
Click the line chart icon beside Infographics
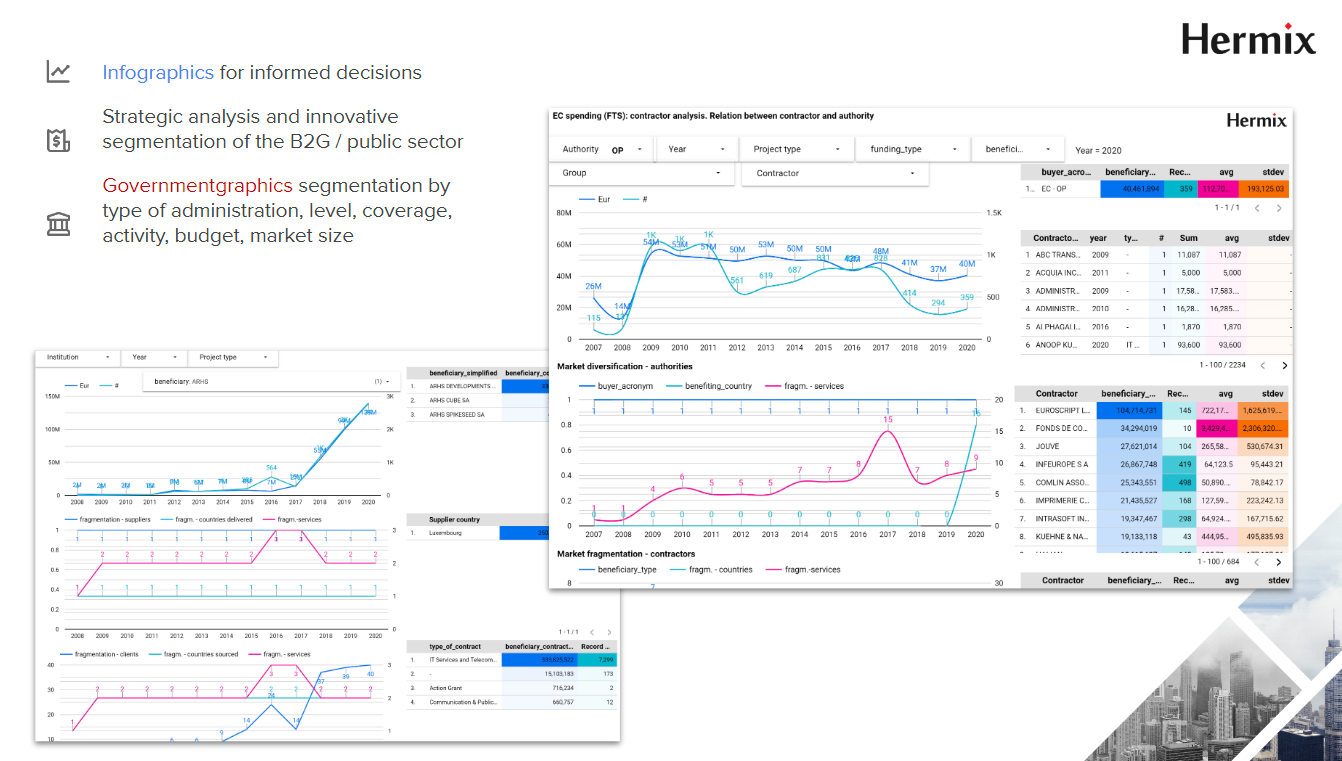(58, 72)
